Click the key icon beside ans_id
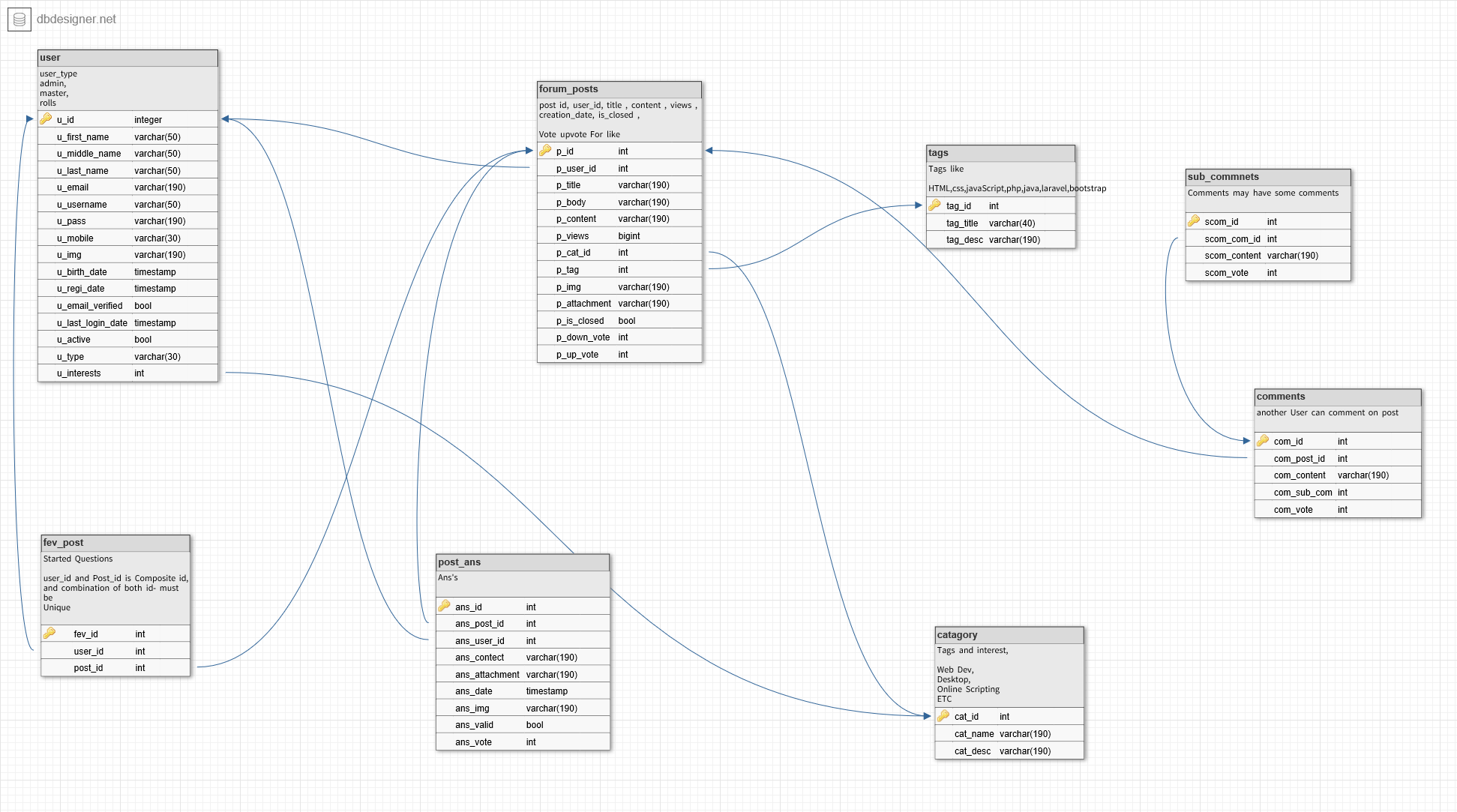Image resolution: width=1457 pixels, height=812 pixels. coord(444,607)
